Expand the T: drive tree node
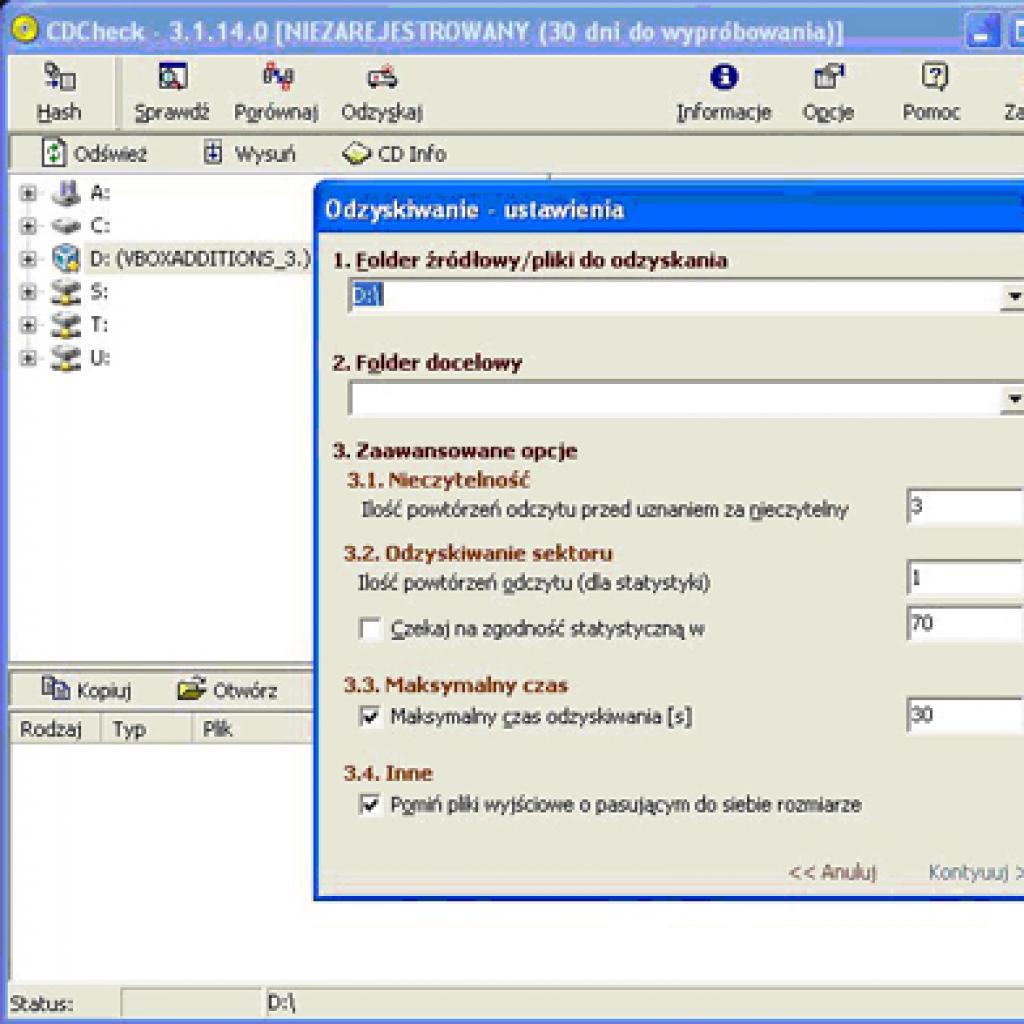 click(x=27, y=325)
